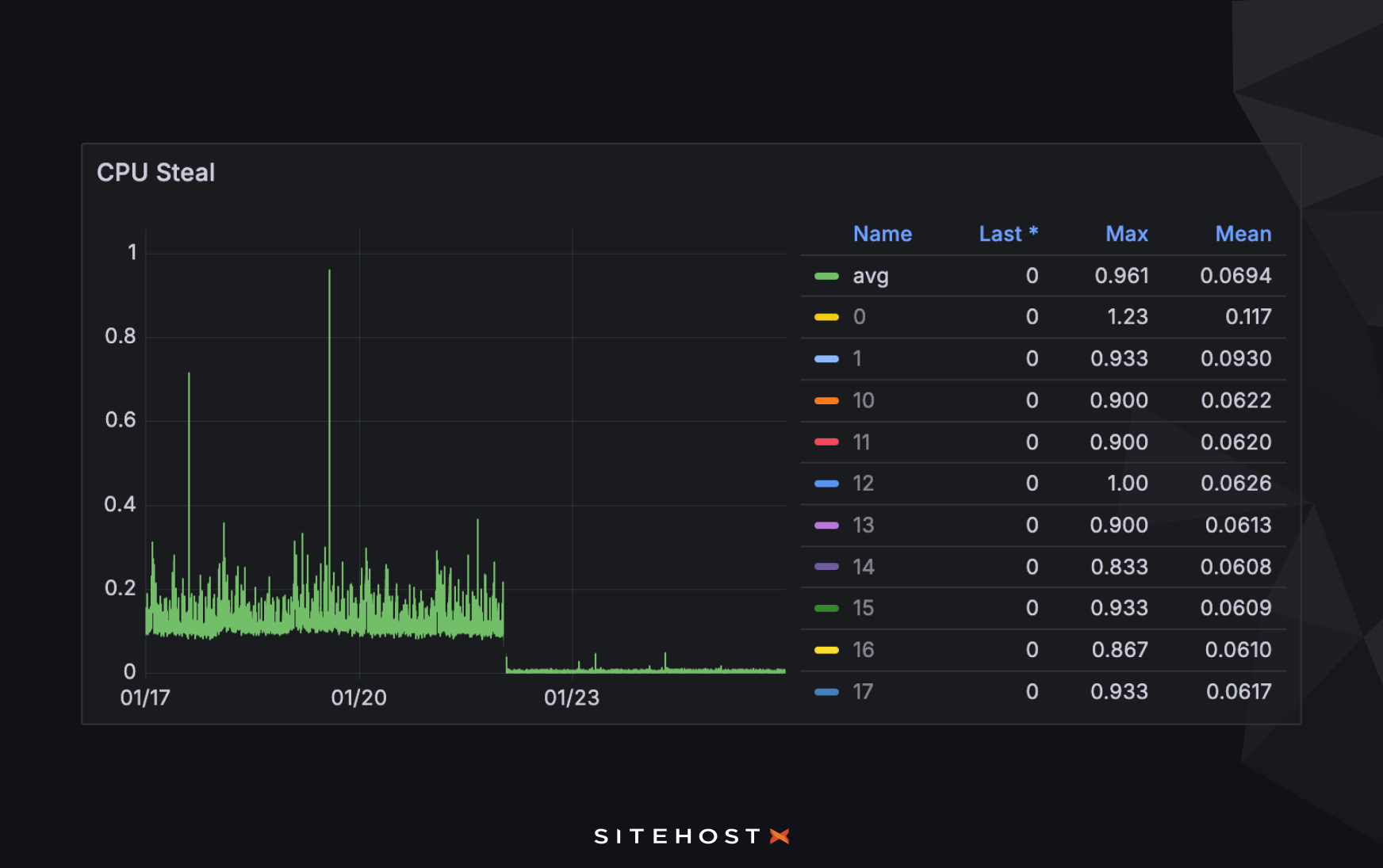The image size is (1383, 868).
Task: Click the orange swatch next to series 10
Action: (827, 400)
